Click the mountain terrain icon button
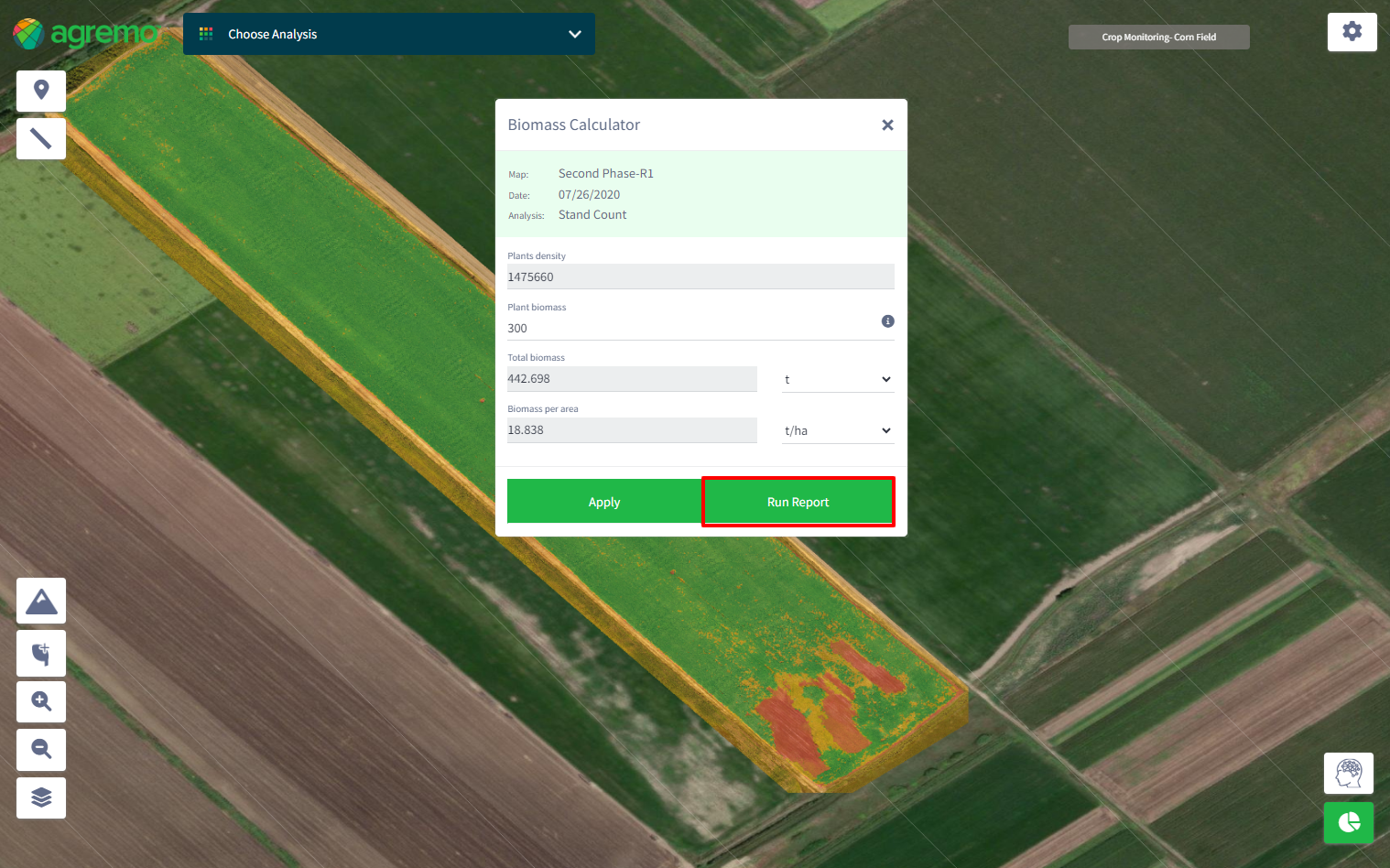This screenshot has height=868, width=1390. click(x=41, y=602)
